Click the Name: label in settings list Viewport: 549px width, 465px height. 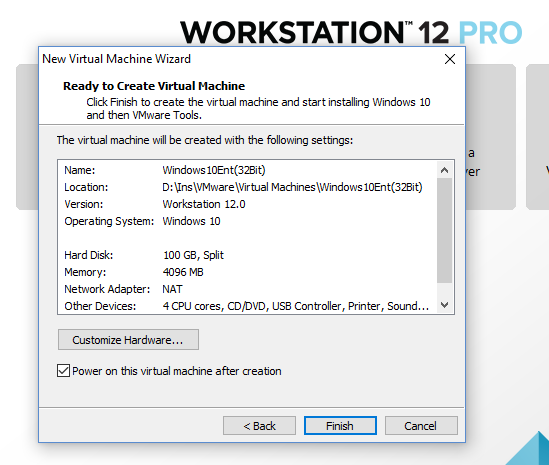pos(79,170)
